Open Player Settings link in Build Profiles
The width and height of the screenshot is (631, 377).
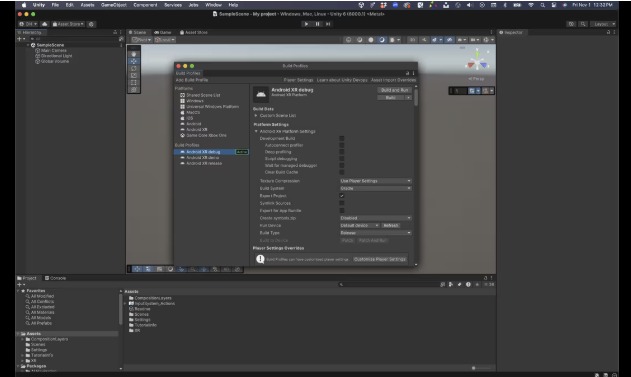tap(298, 80)
